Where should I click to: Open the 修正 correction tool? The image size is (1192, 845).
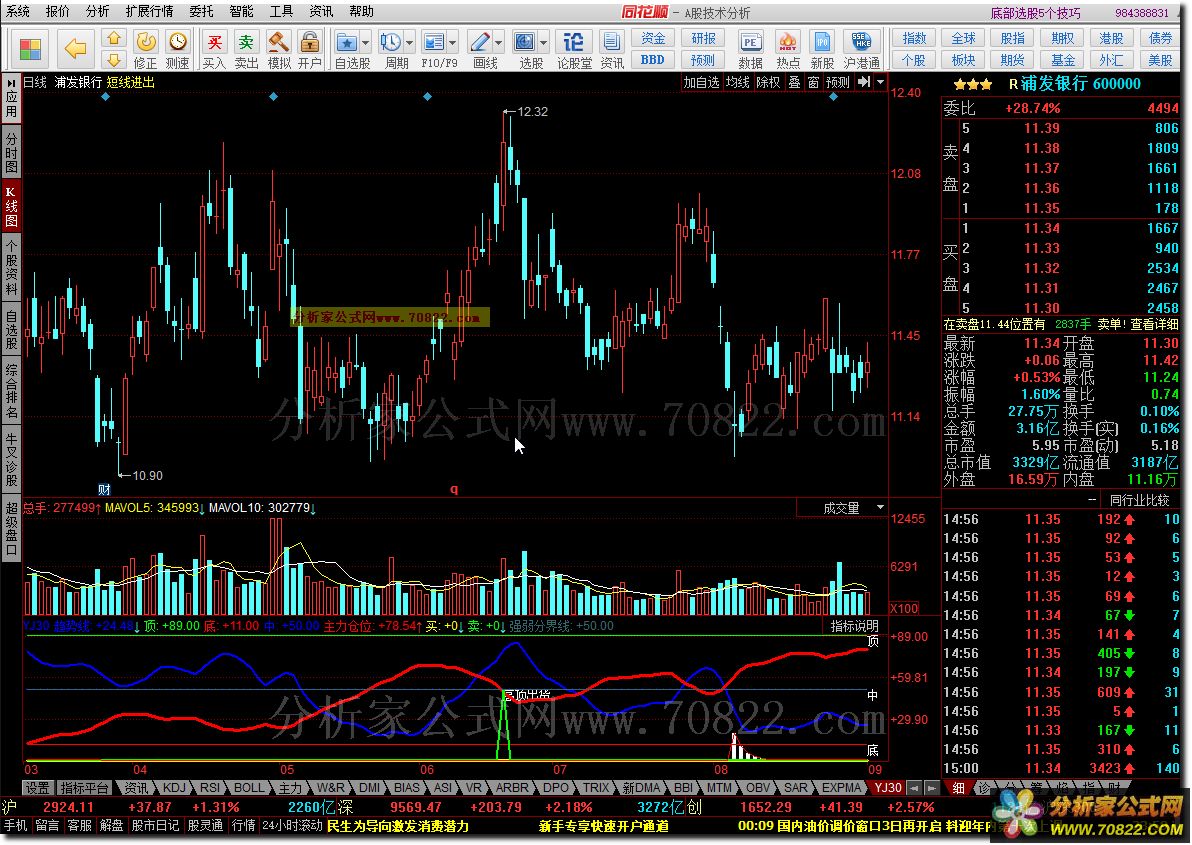[146, 49]
